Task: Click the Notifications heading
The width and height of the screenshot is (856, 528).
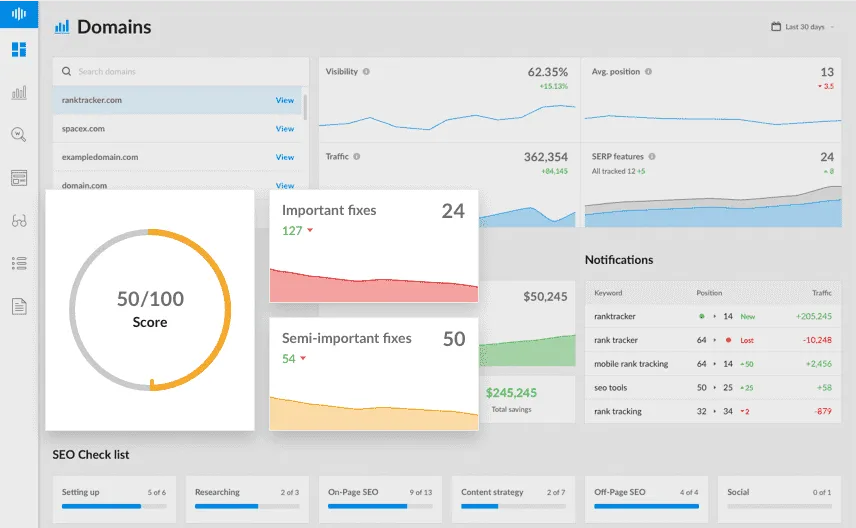Action: tap(619, 260)
